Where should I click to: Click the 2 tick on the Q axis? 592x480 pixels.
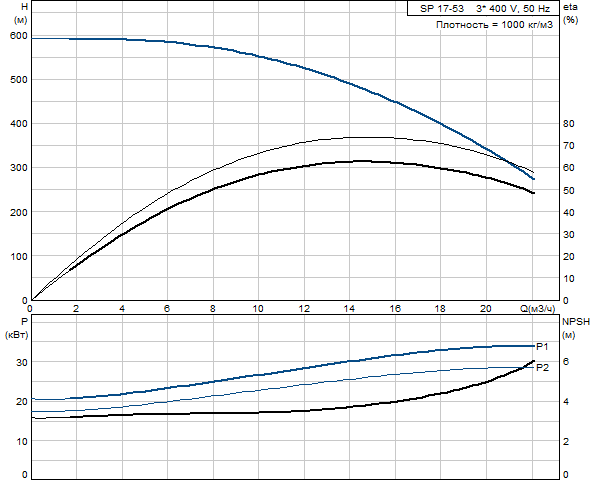(76, 309)
